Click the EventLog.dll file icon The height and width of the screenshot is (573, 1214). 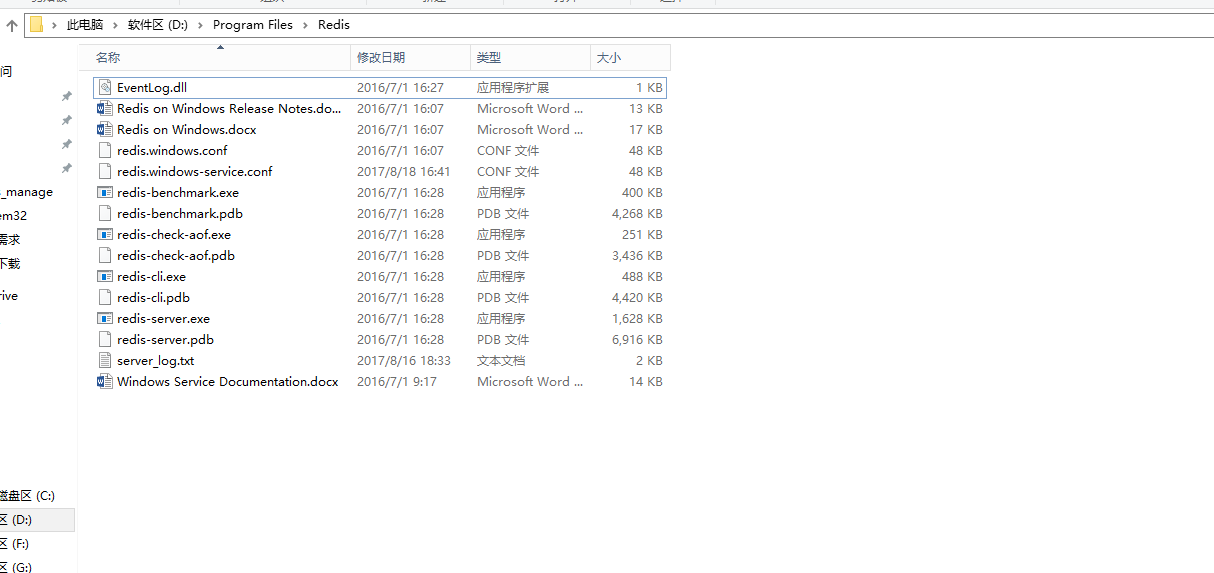pos(105,88)
